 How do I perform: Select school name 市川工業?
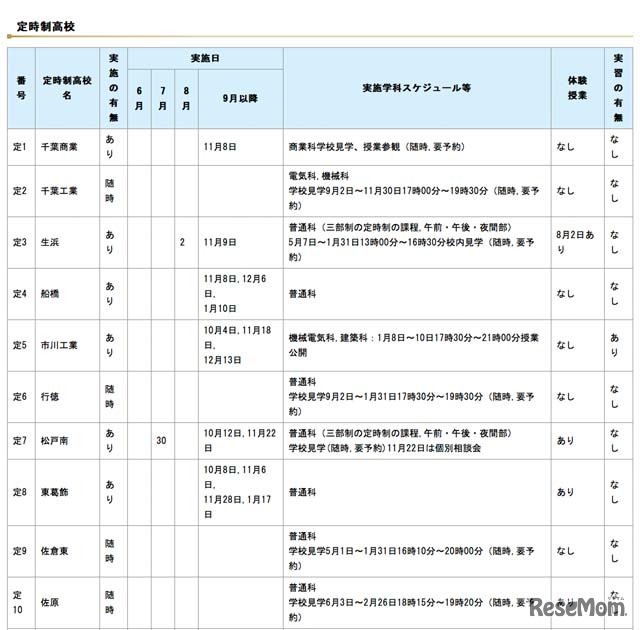click(59, 345)
